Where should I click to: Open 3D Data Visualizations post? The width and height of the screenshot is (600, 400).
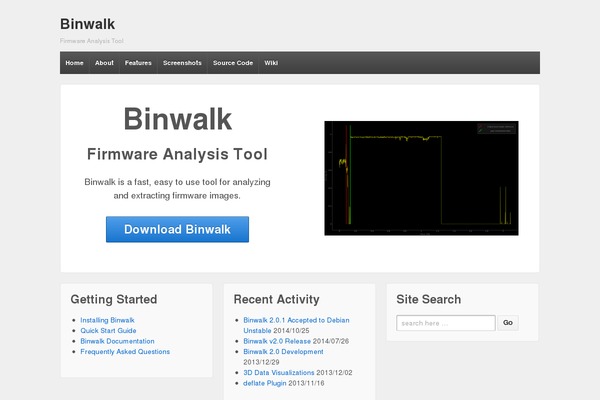click(279, 372)
